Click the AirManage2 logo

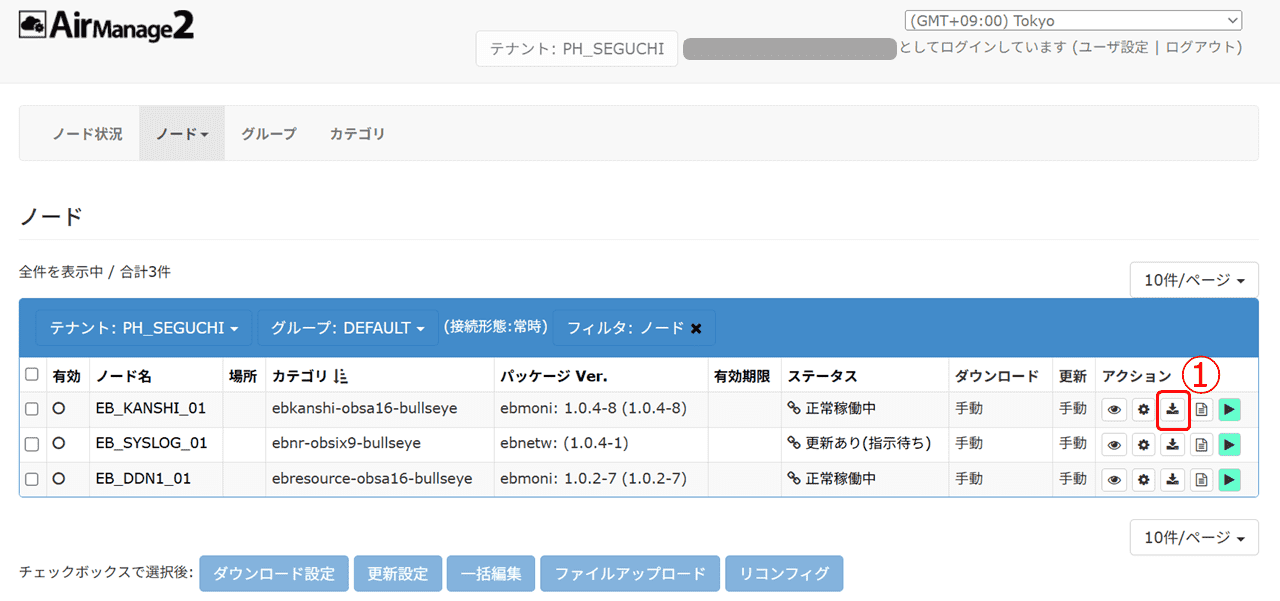(x=106, y=26)
